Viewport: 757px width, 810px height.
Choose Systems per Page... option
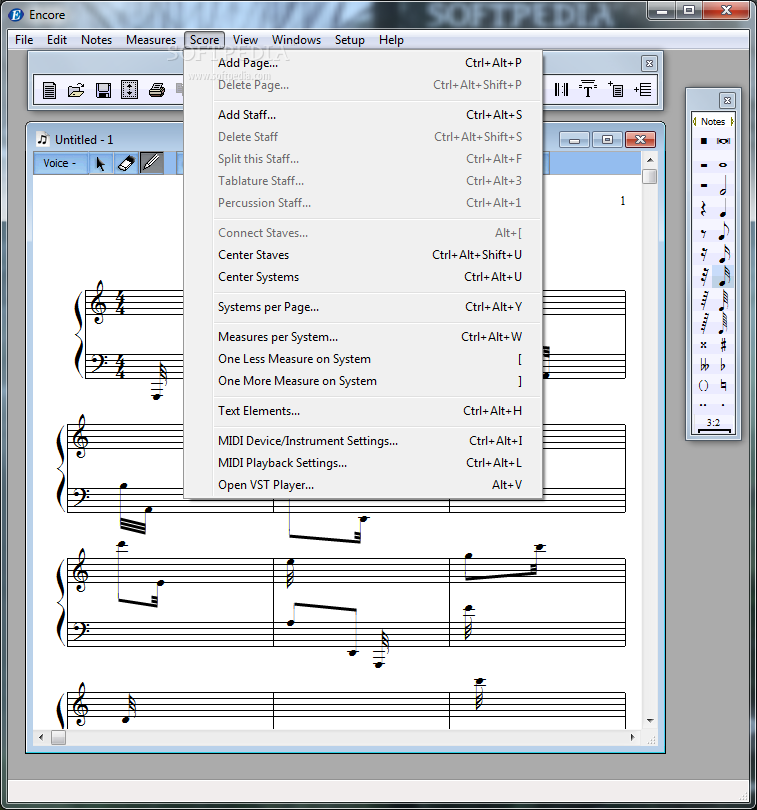click(x=363, y=307)
